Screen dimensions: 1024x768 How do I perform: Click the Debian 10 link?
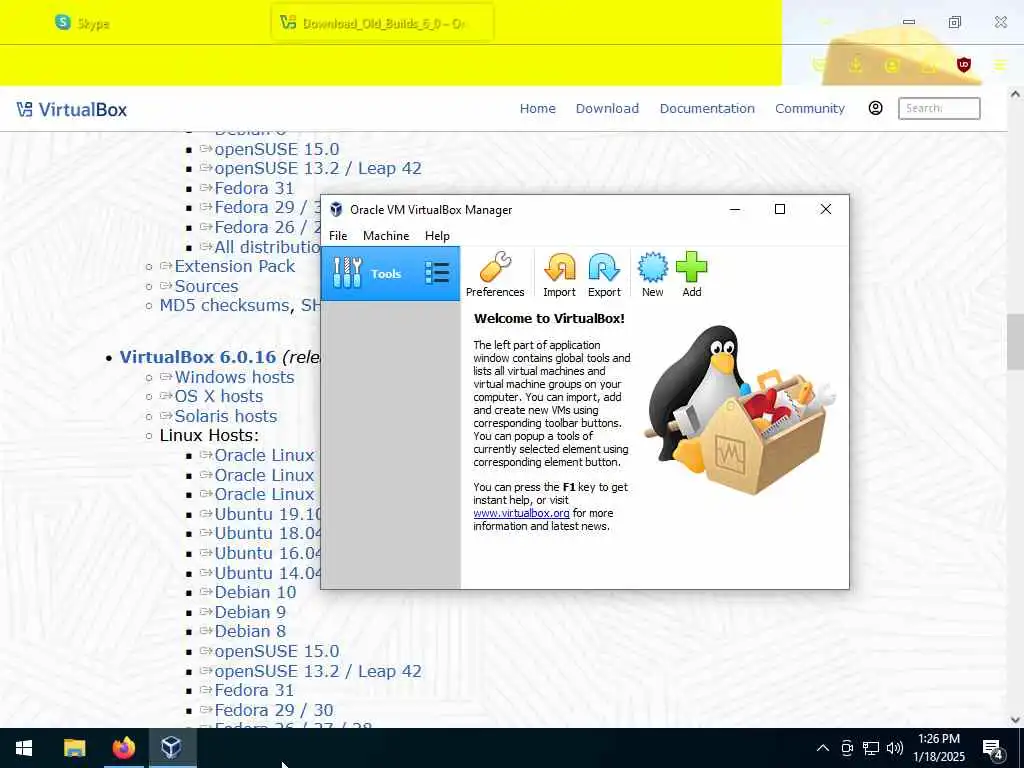click(x=255, y=592)
